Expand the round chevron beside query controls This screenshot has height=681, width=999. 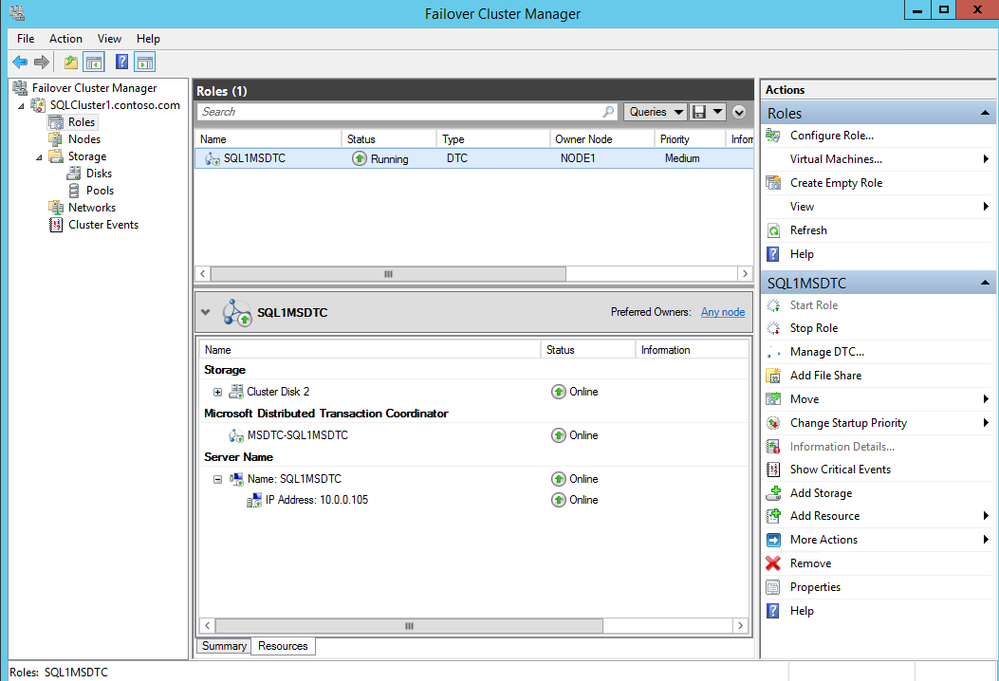tap(739, 112)
